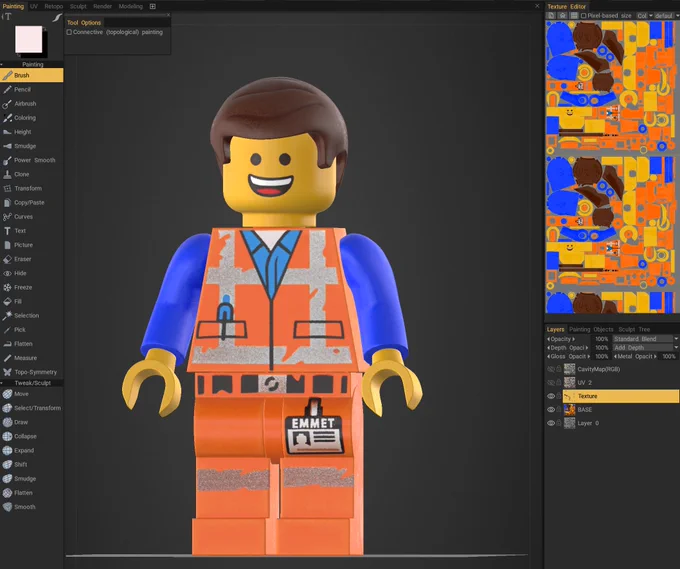Image resolution: width=680 pixels, height=569 pixels.
Task: Select the Measure tool
Action: coord(31,358)
